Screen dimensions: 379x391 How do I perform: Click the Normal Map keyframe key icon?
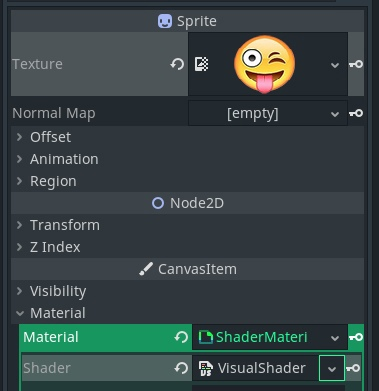pos(356,113)
